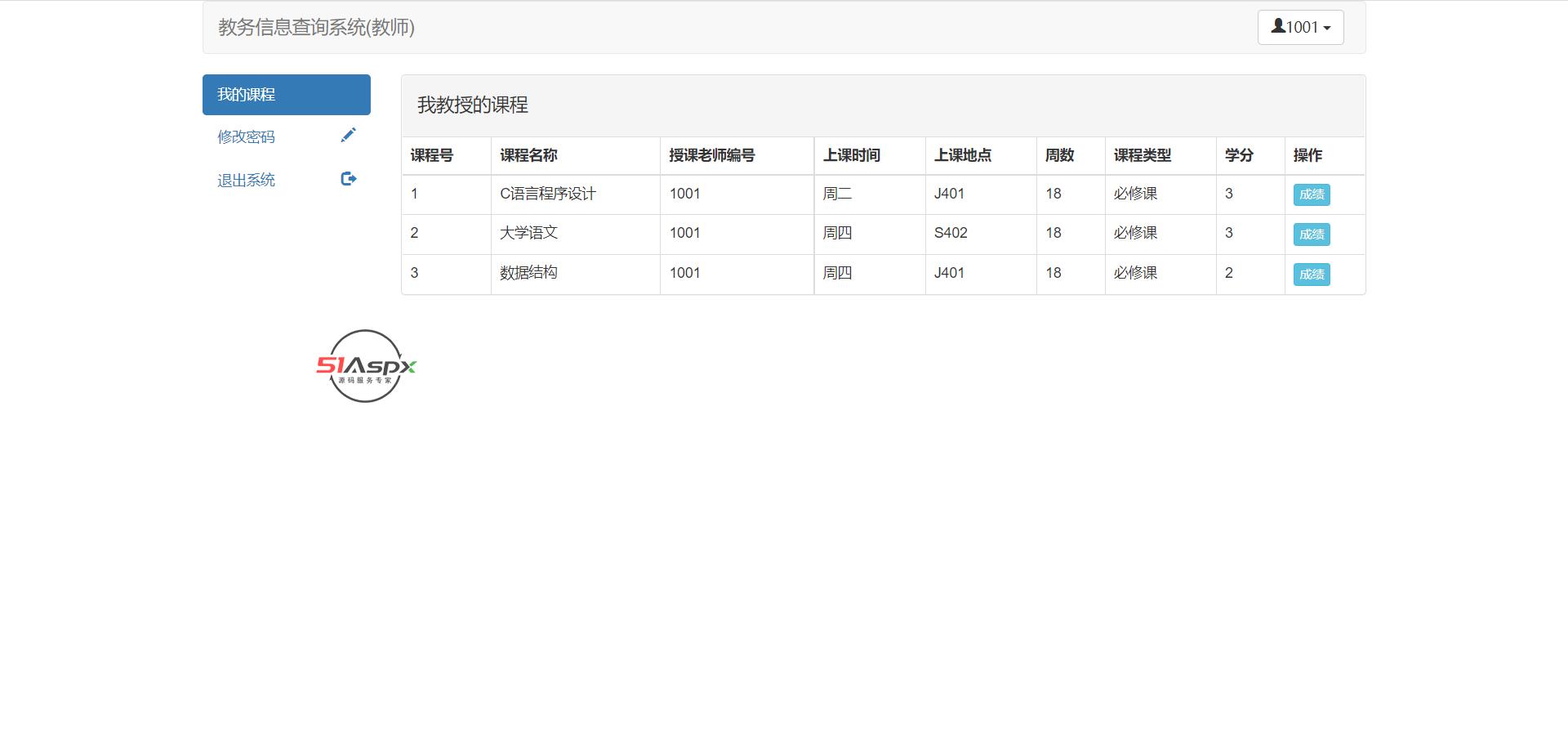The image size is (1568, 737).
Task: Open the 1001 user dropdown menu
Action: point(1300,27)
